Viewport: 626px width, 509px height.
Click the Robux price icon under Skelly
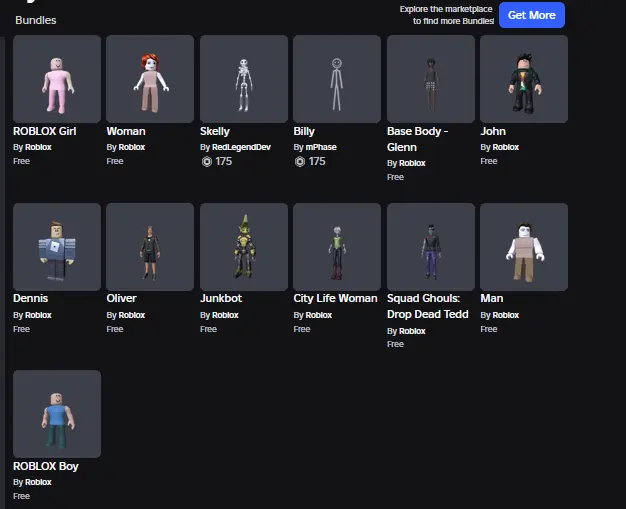[x=206, y=161]
